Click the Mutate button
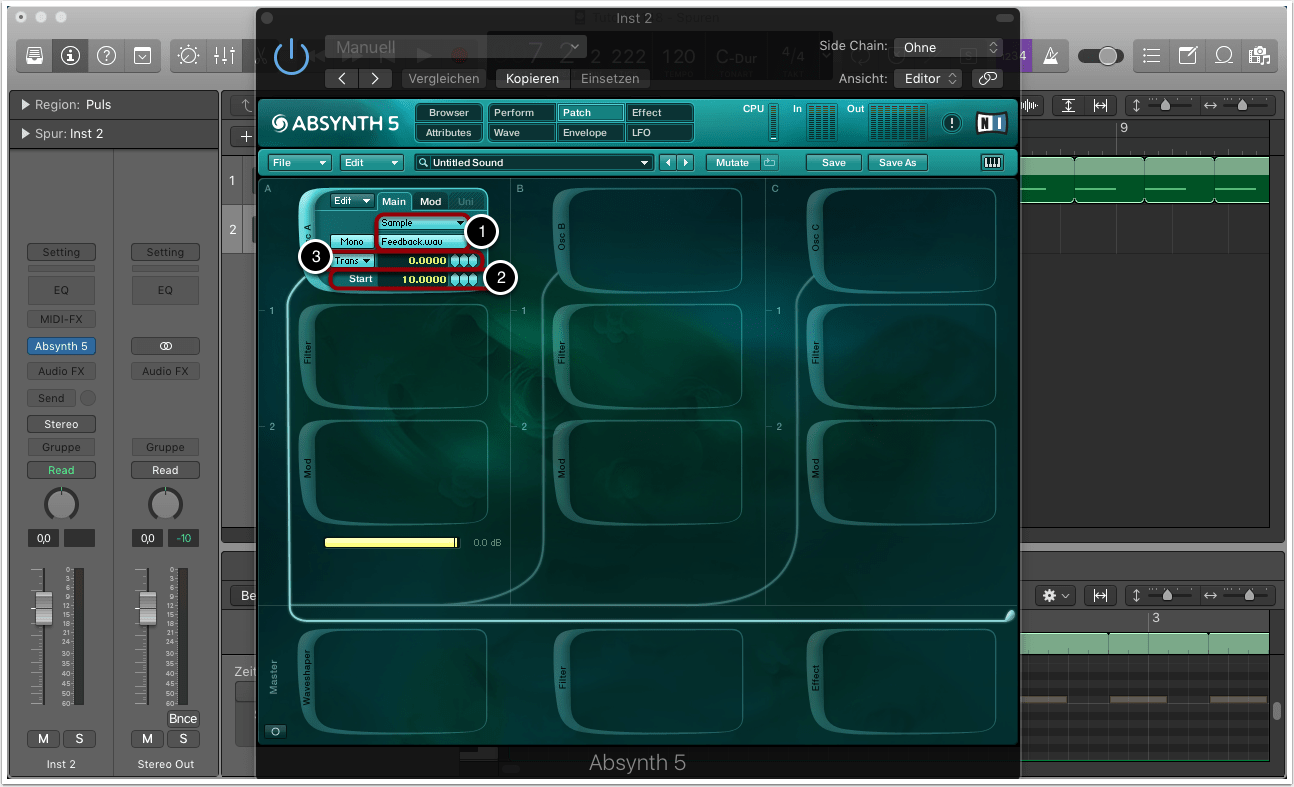 732,162
